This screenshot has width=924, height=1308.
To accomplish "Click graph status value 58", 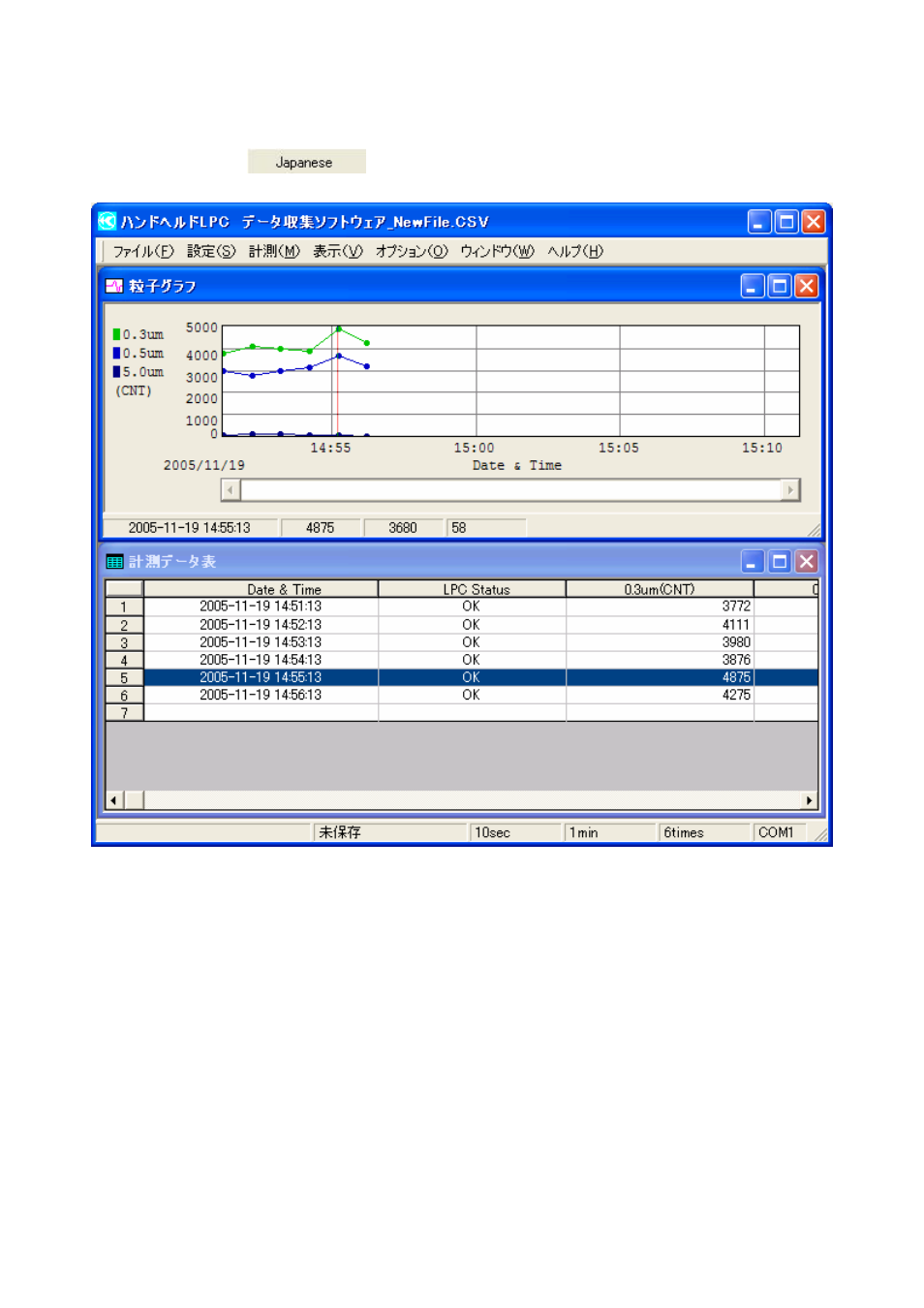I will [487, 528].
